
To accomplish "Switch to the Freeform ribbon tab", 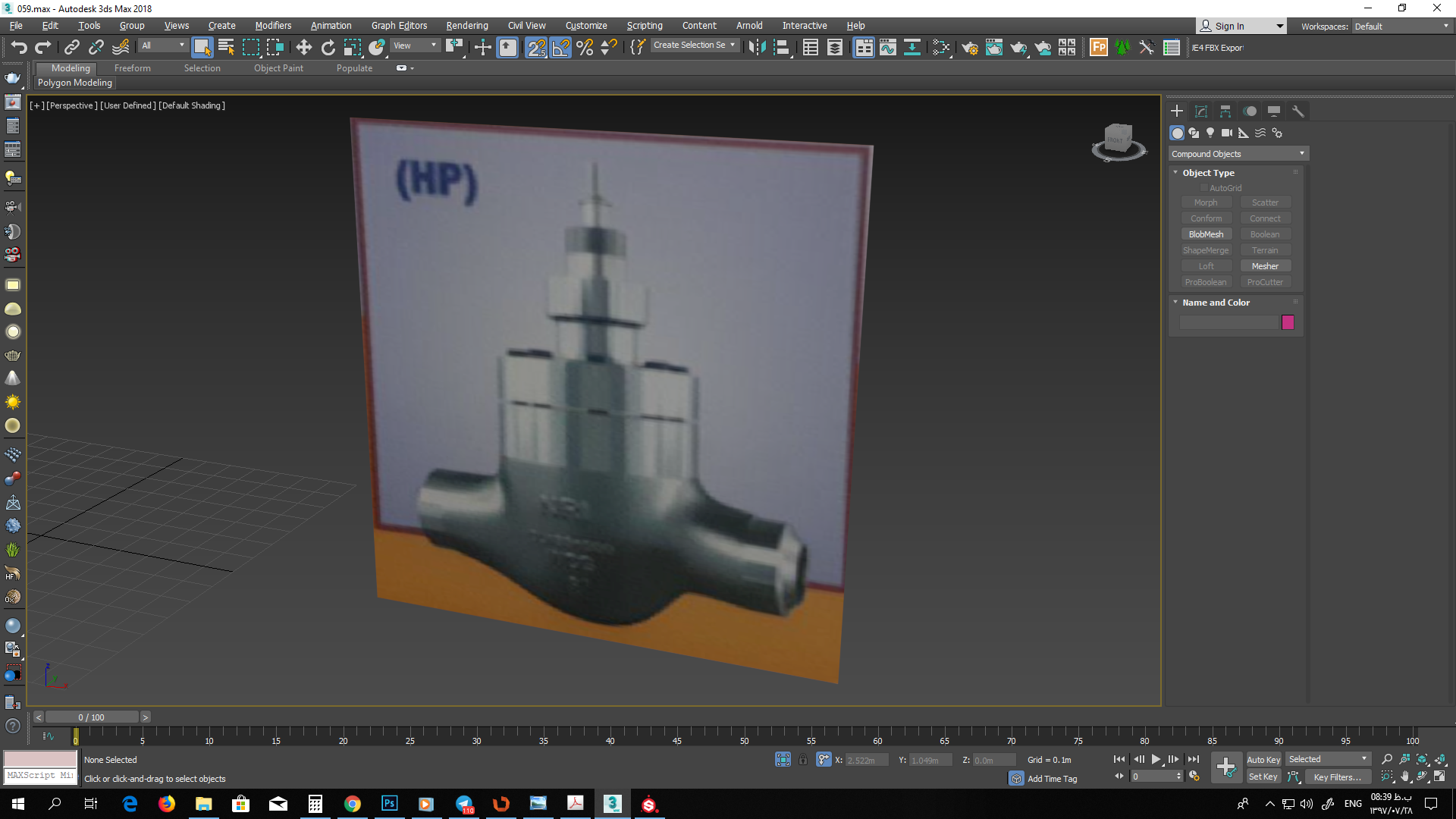I will tap(132, 68).
